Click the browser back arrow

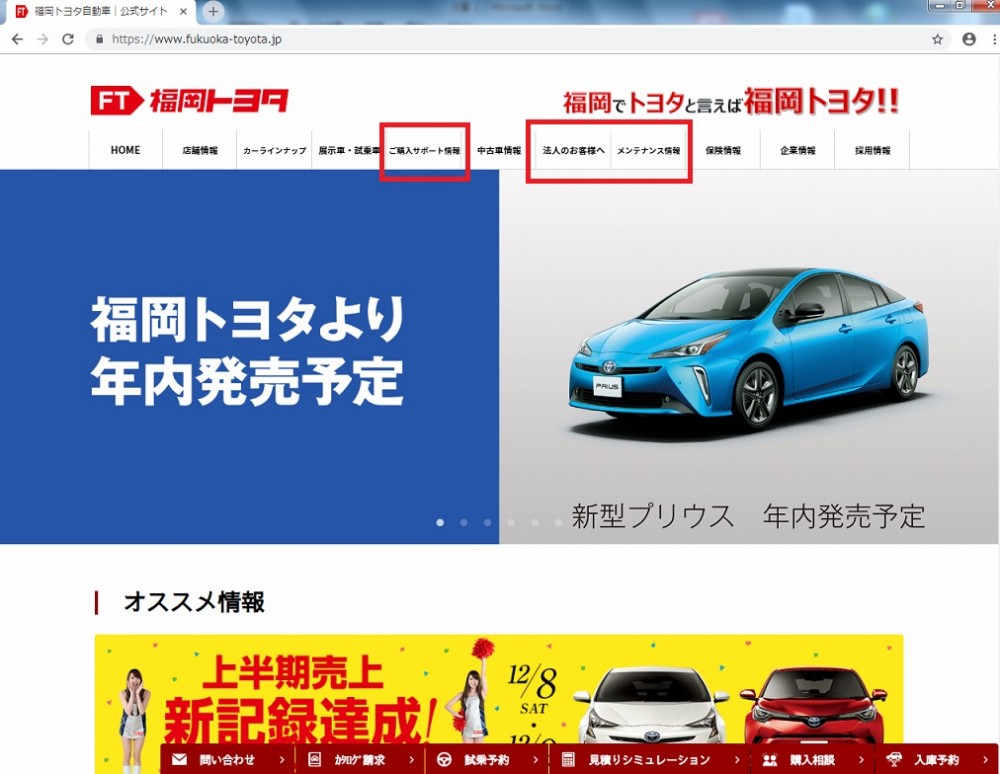[17, 40]
